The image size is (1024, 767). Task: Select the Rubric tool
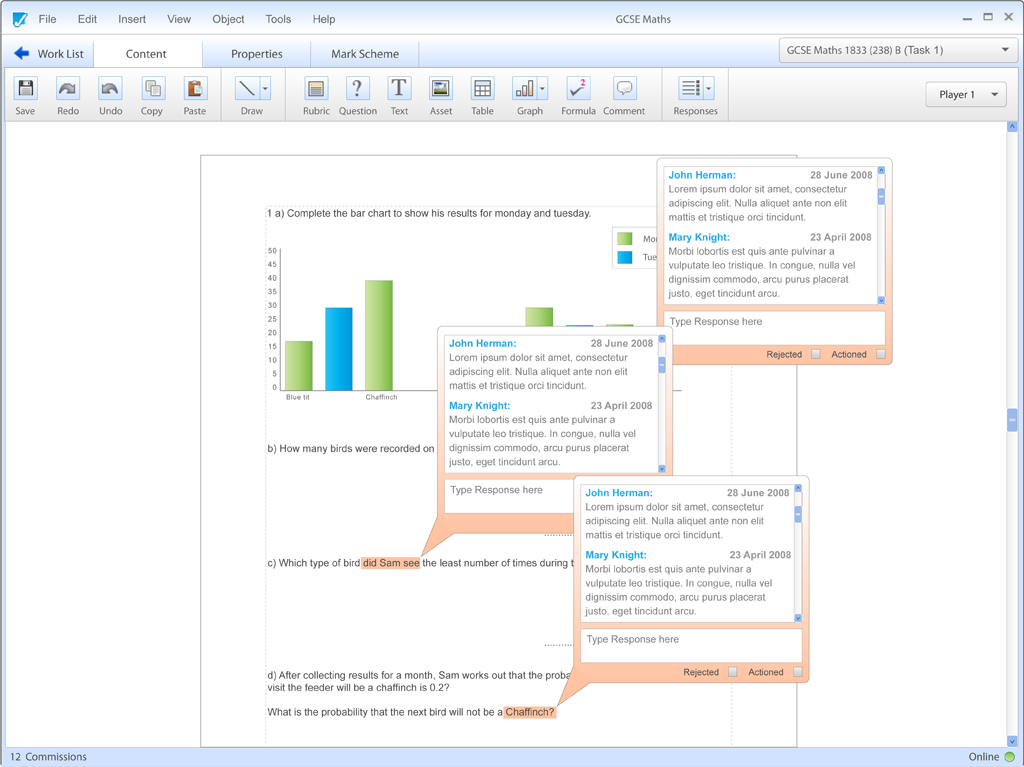click(x=316, y=90)
